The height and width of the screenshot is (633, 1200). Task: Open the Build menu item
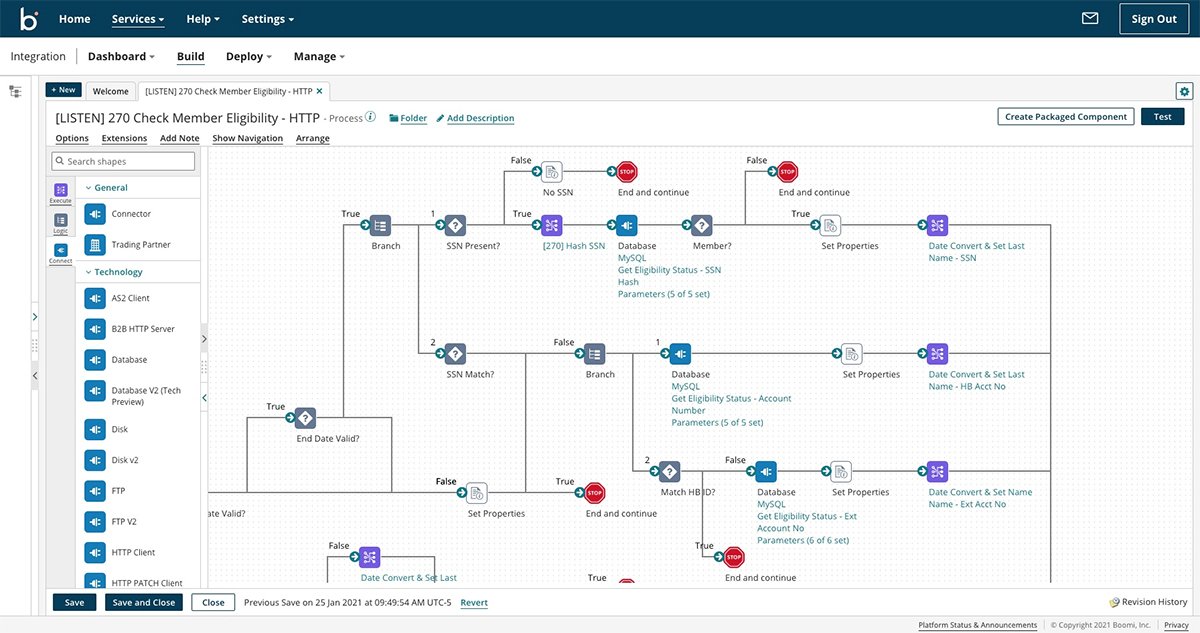click(190, 57)
